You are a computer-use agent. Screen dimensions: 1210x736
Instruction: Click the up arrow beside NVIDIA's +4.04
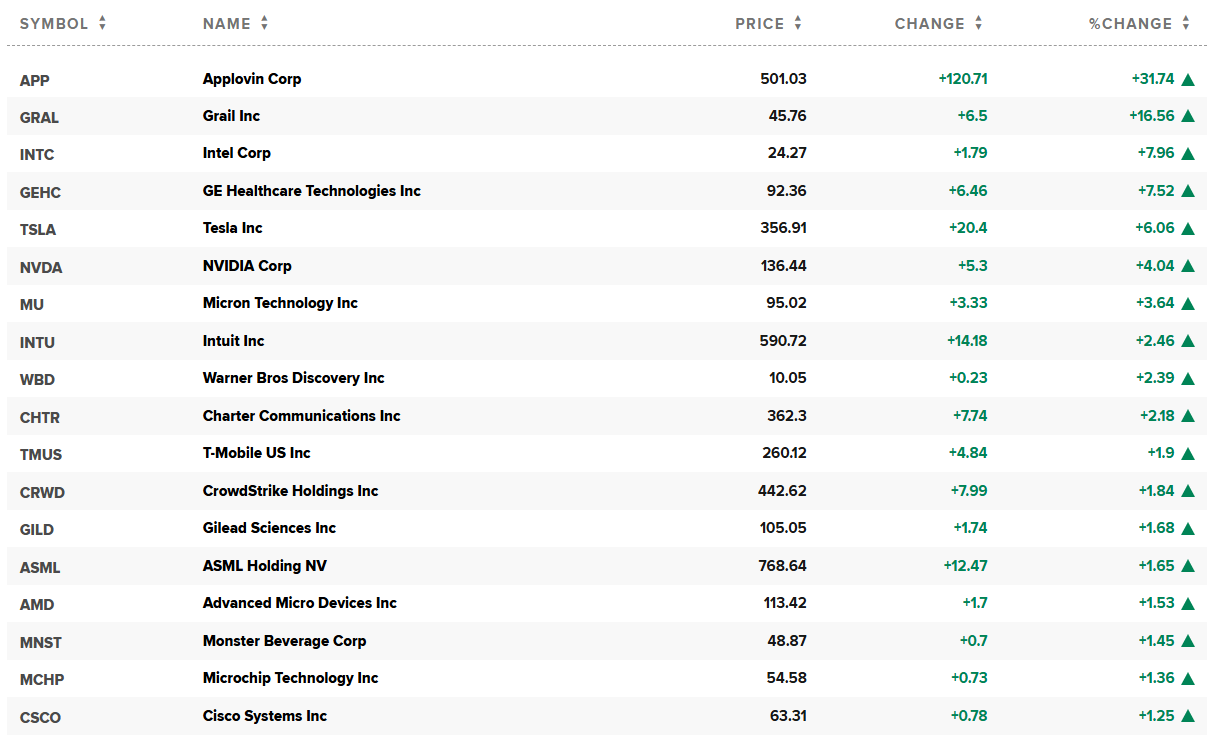point(1188,266)
